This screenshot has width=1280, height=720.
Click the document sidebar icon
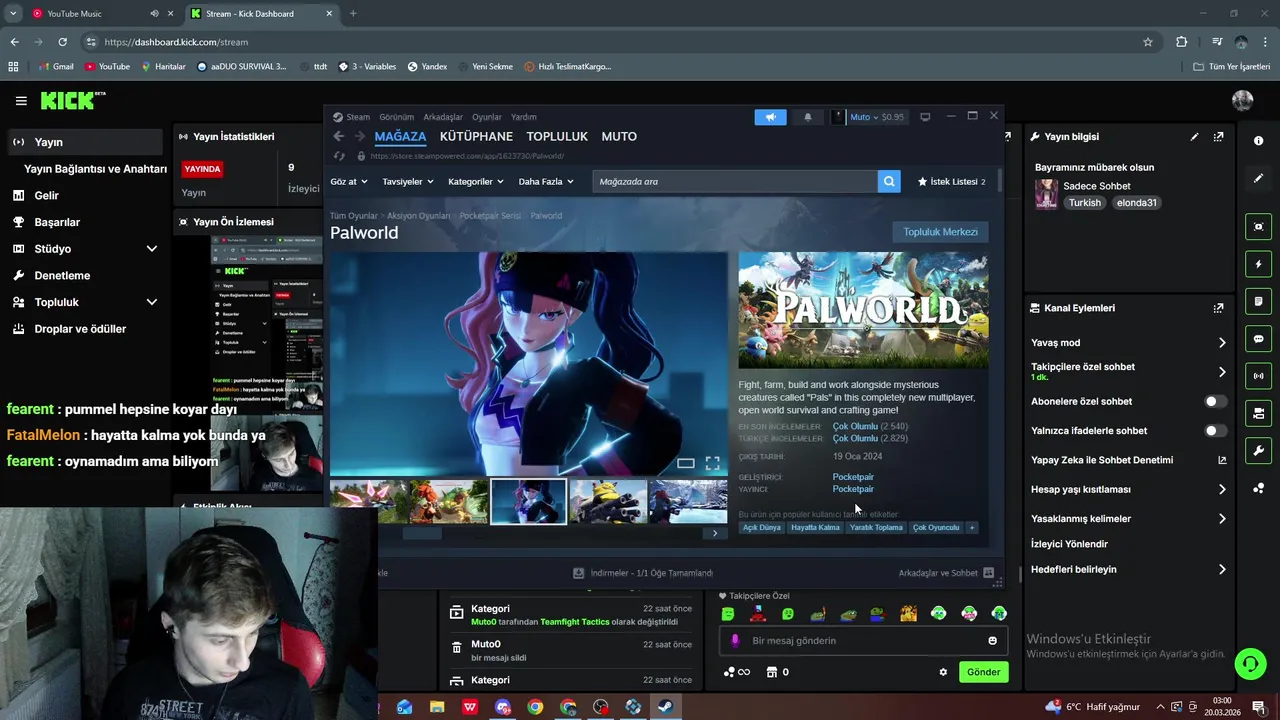tap(1258, 301)
